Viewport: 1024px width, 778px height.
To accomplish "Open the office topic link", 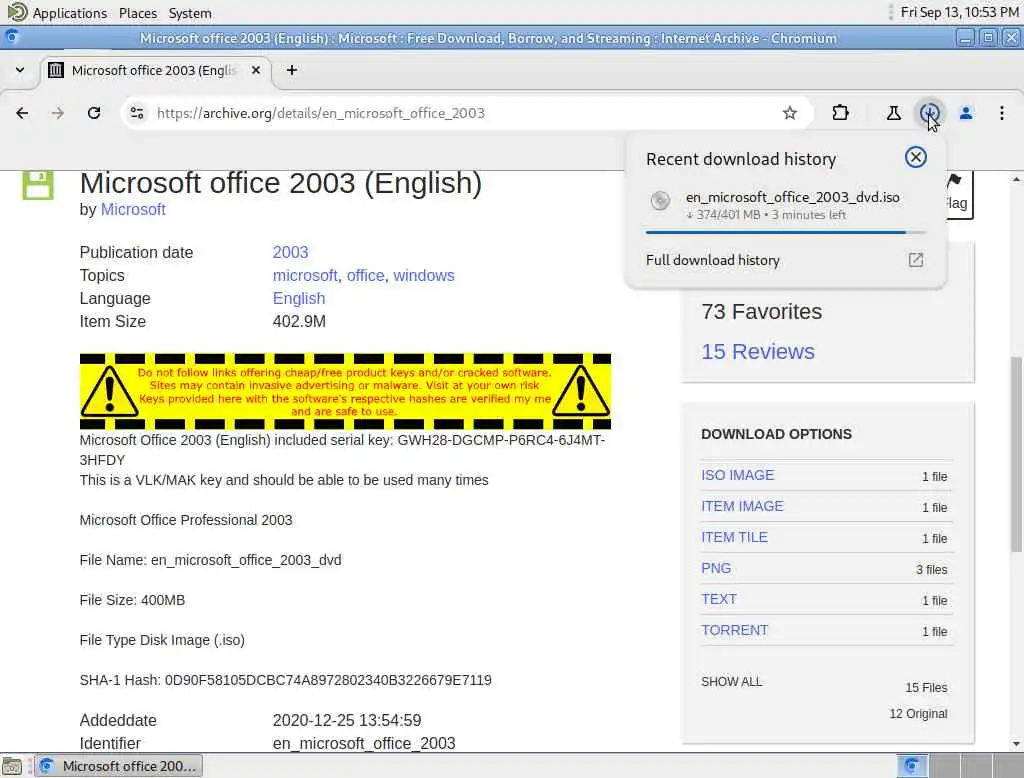I will [x=366, y=276].
